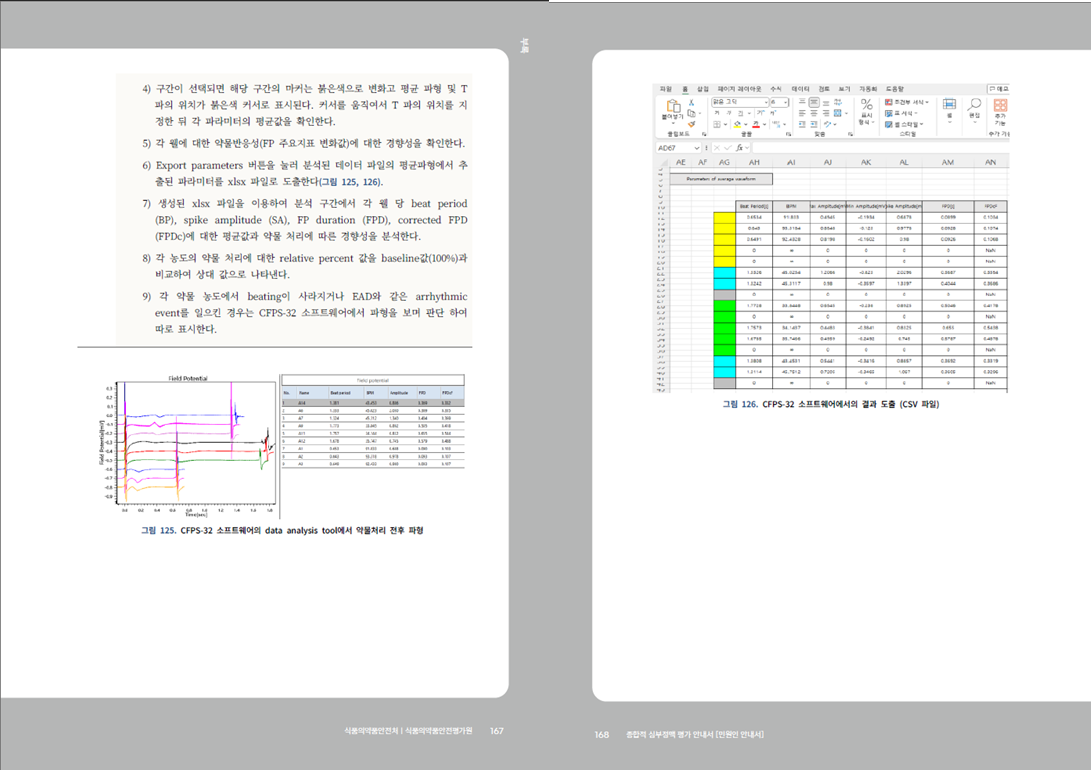
Task: Click the Increase Indent icon
Action: click(814, 124)
